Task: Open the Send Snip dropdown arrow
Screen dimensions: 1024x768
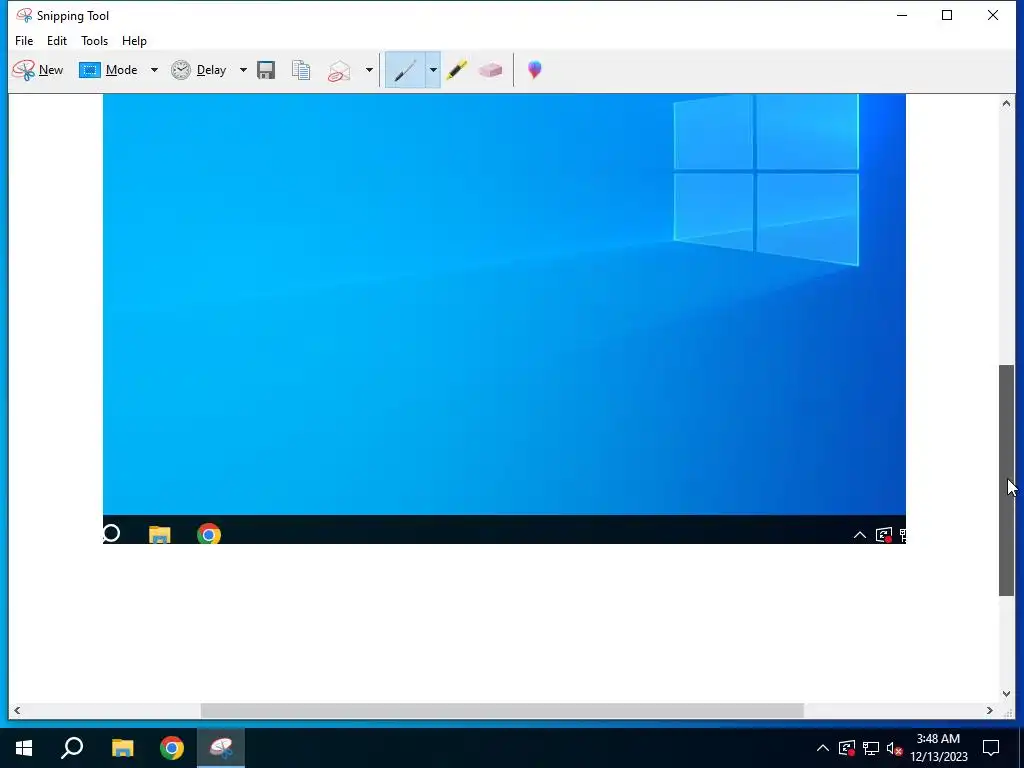Action: pos(369,70)
